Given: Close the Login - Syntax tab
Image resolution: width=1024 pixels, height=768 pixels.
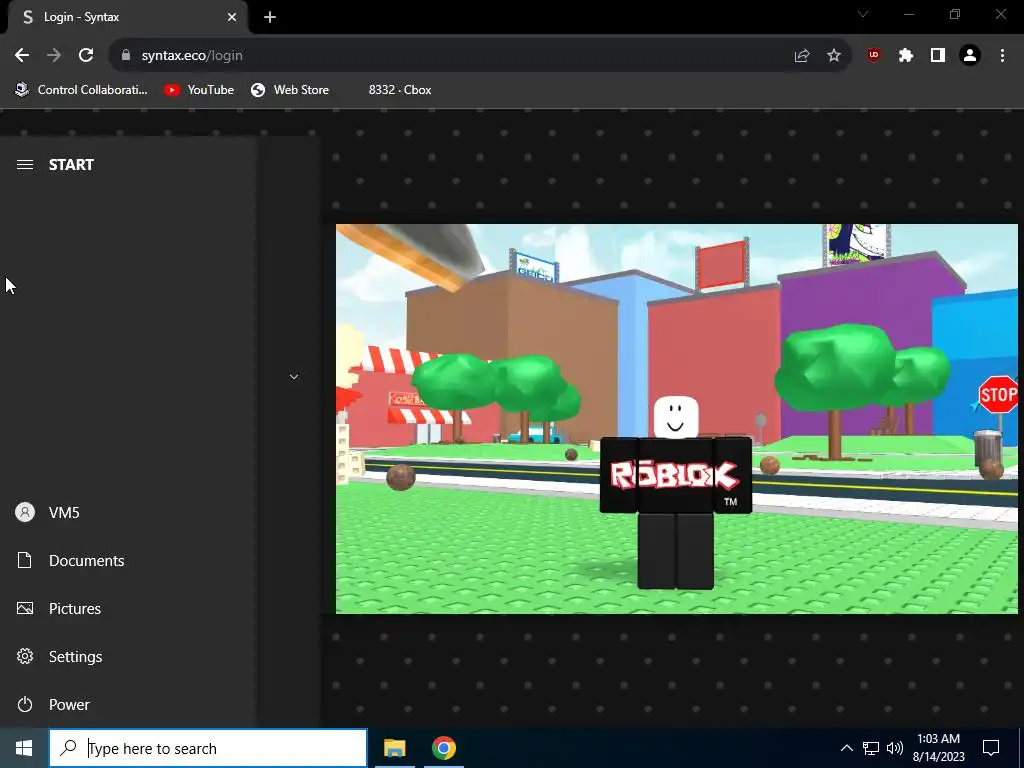Looking at the screenshot, I should pos(232,17).
